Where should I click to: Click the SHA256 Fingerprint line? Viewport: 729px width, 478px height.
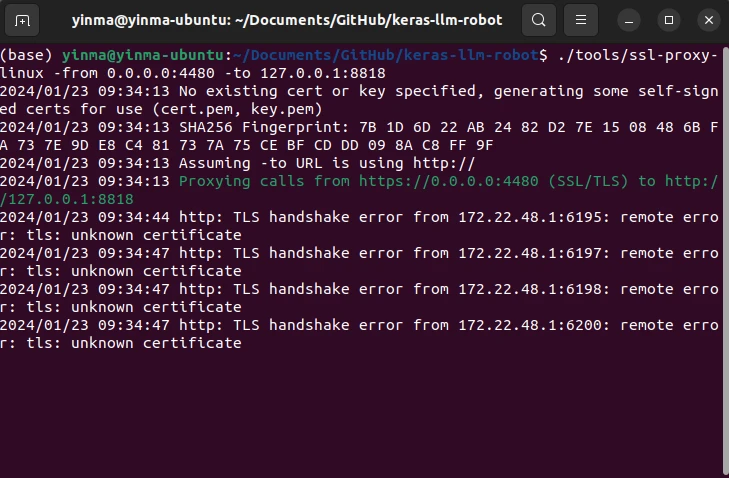(359, 136)
